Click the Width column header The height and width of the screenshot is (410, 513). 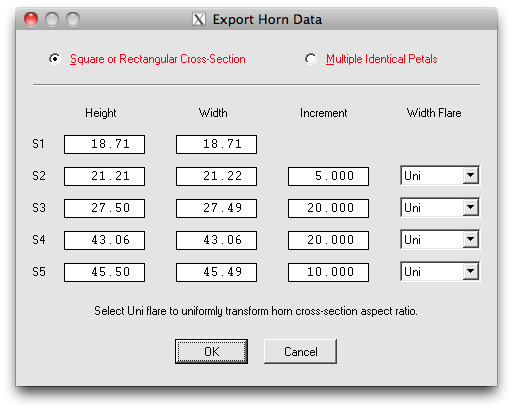tap(213, 113)
